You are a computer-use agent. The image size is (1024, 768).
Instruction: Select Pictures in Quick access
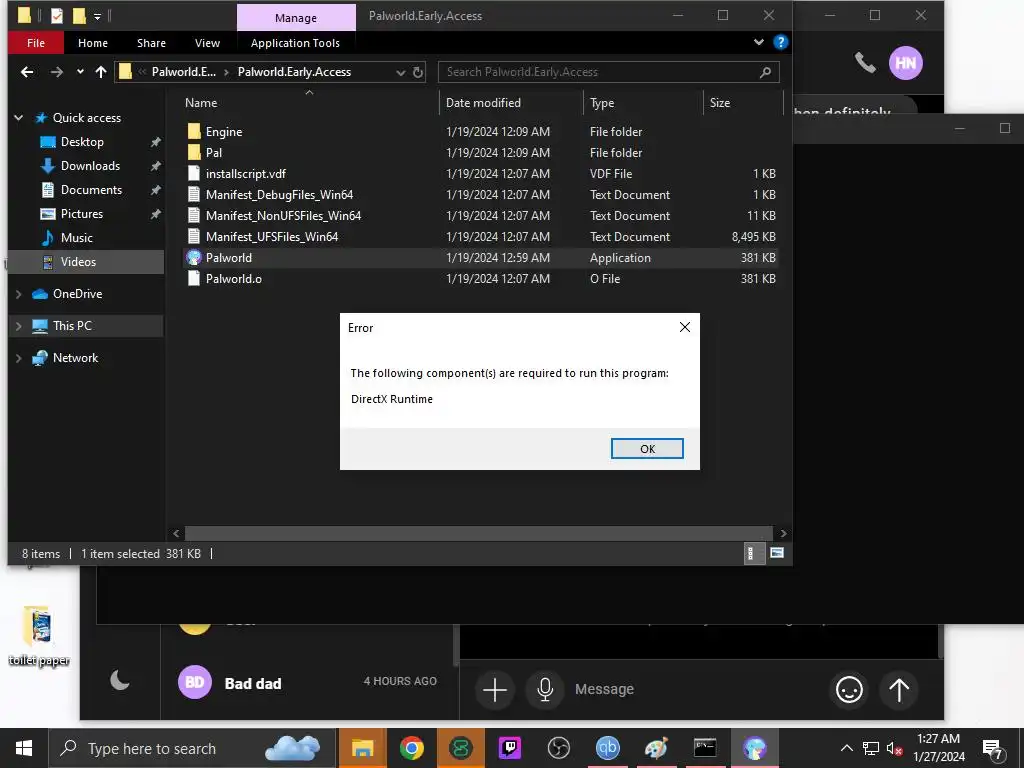coord(82,214)
